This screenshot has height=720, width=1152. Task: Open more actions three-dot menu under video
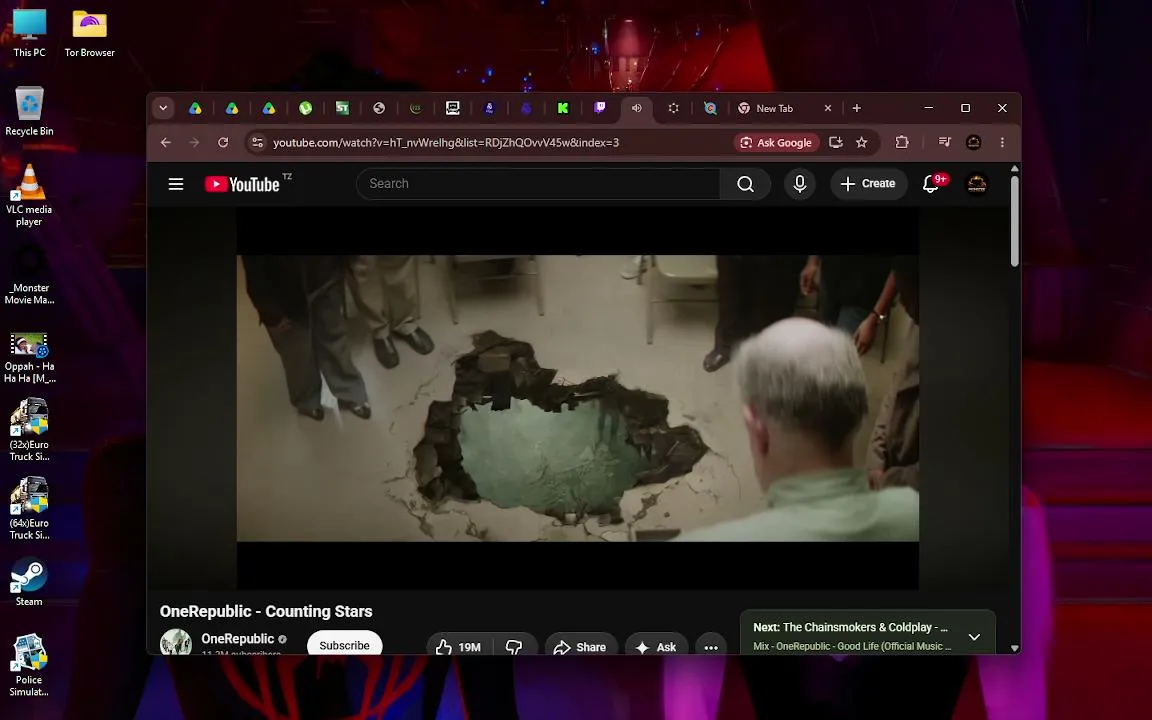tap(710, 647)
